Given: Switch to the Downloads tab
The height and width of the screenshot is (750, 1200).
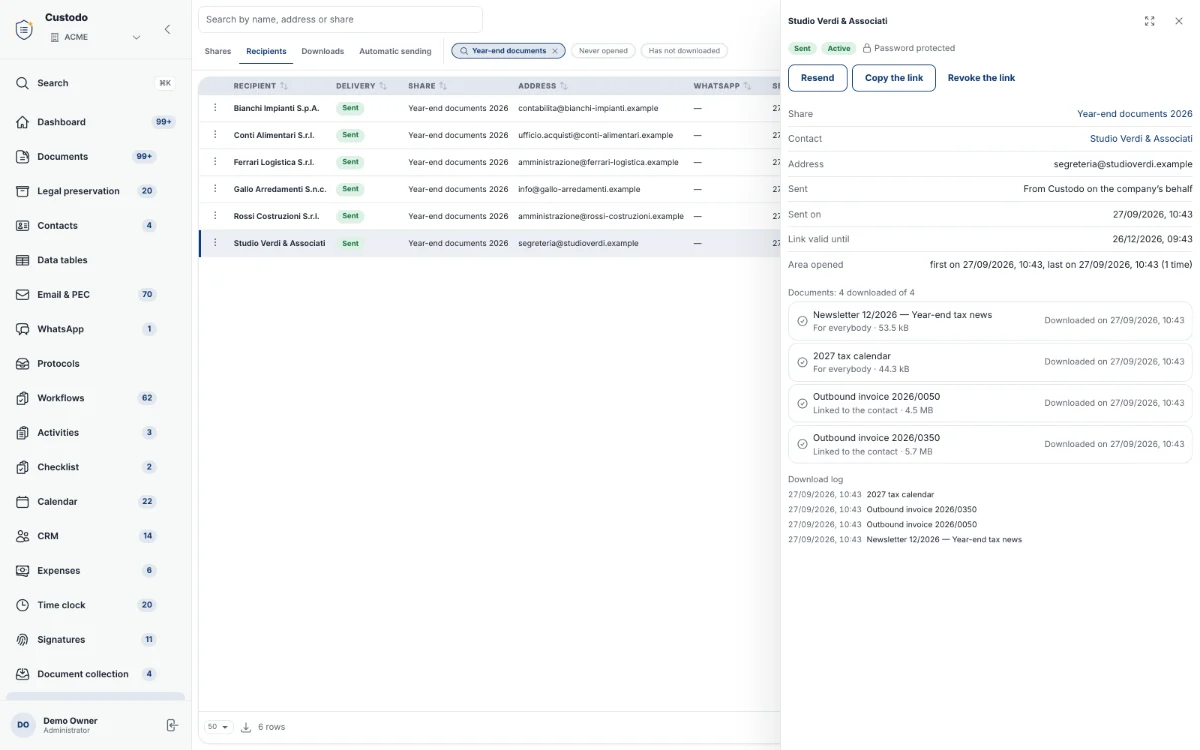Looking at the screenshot, I should point(323,51).
